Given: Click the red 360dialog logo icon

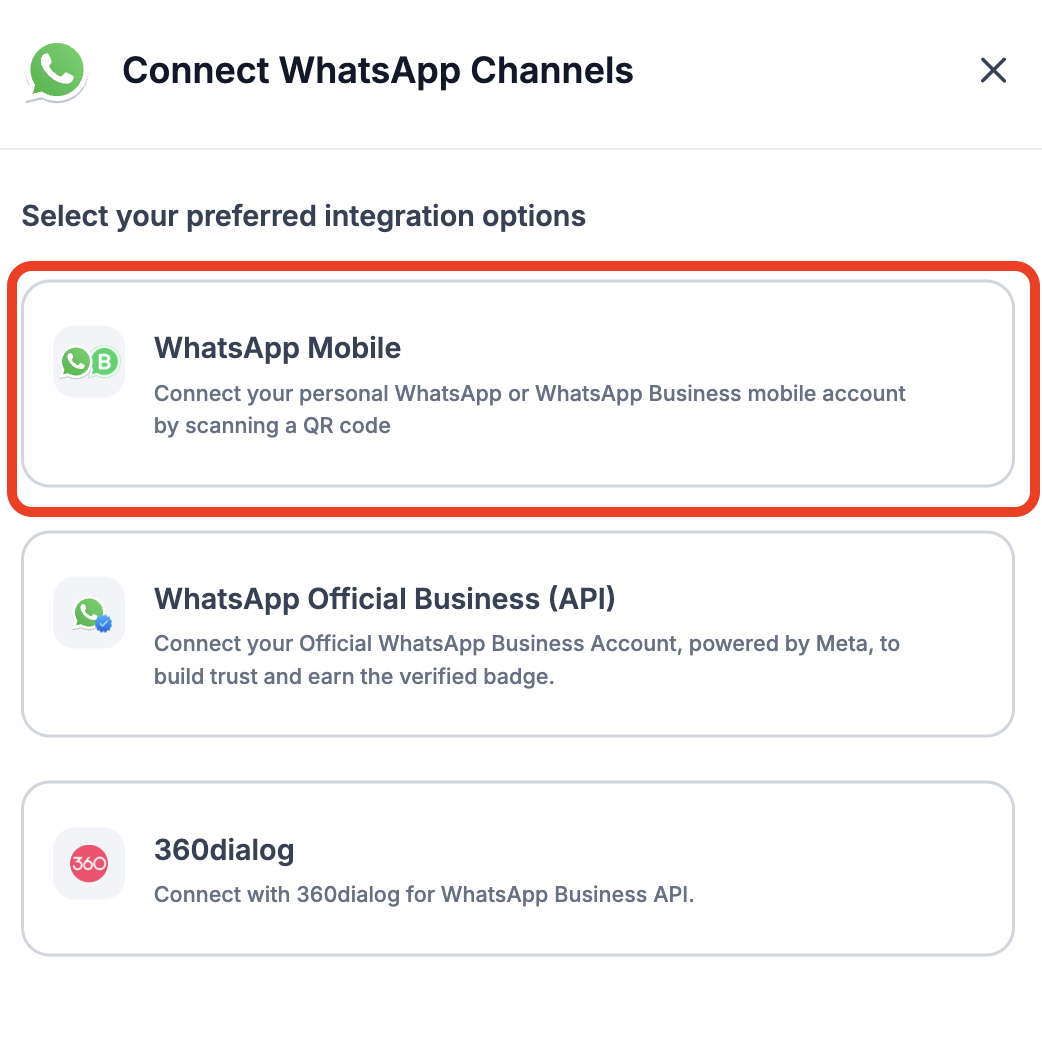Looking at the screenshot, I should click(x=89, y=863).
